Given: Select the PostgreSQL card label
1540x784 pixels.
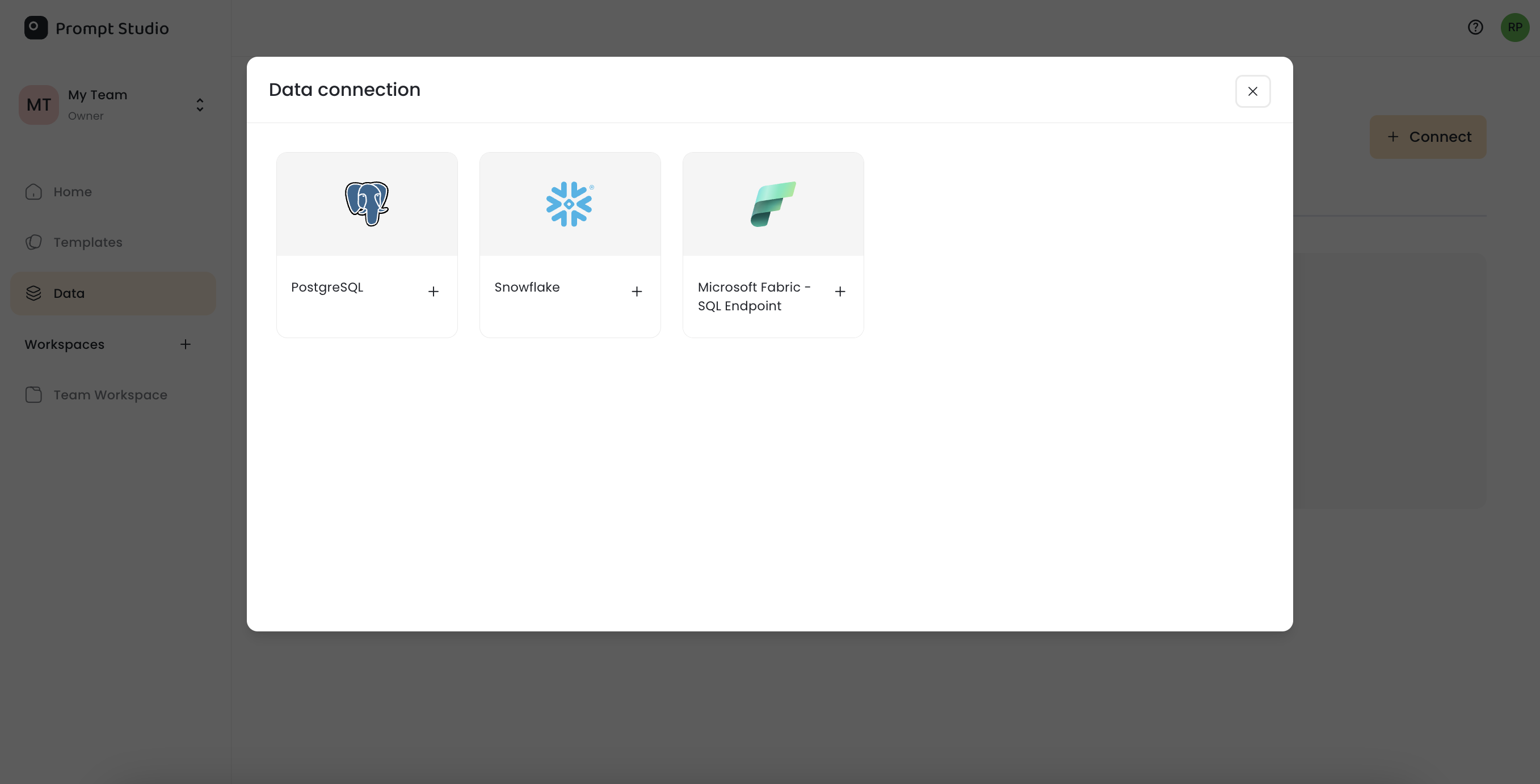Looking at the screenshot, I should (x=327, y=288).
